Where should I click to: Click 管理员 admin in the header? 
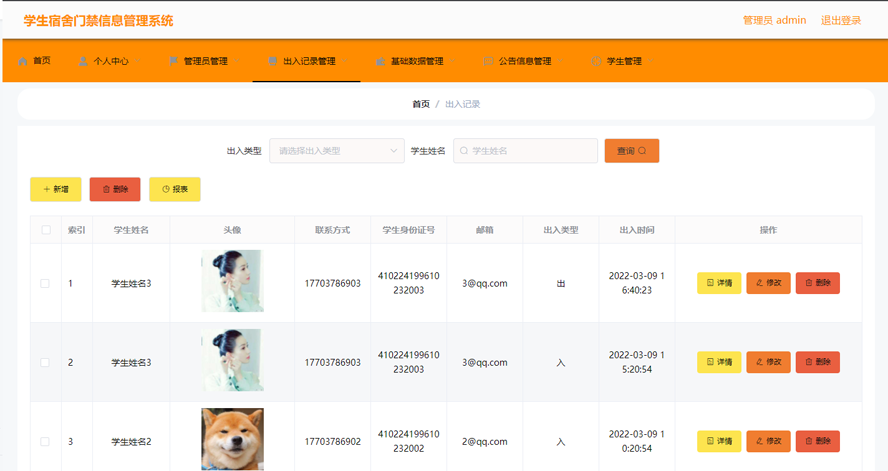[x=774, y=20]
